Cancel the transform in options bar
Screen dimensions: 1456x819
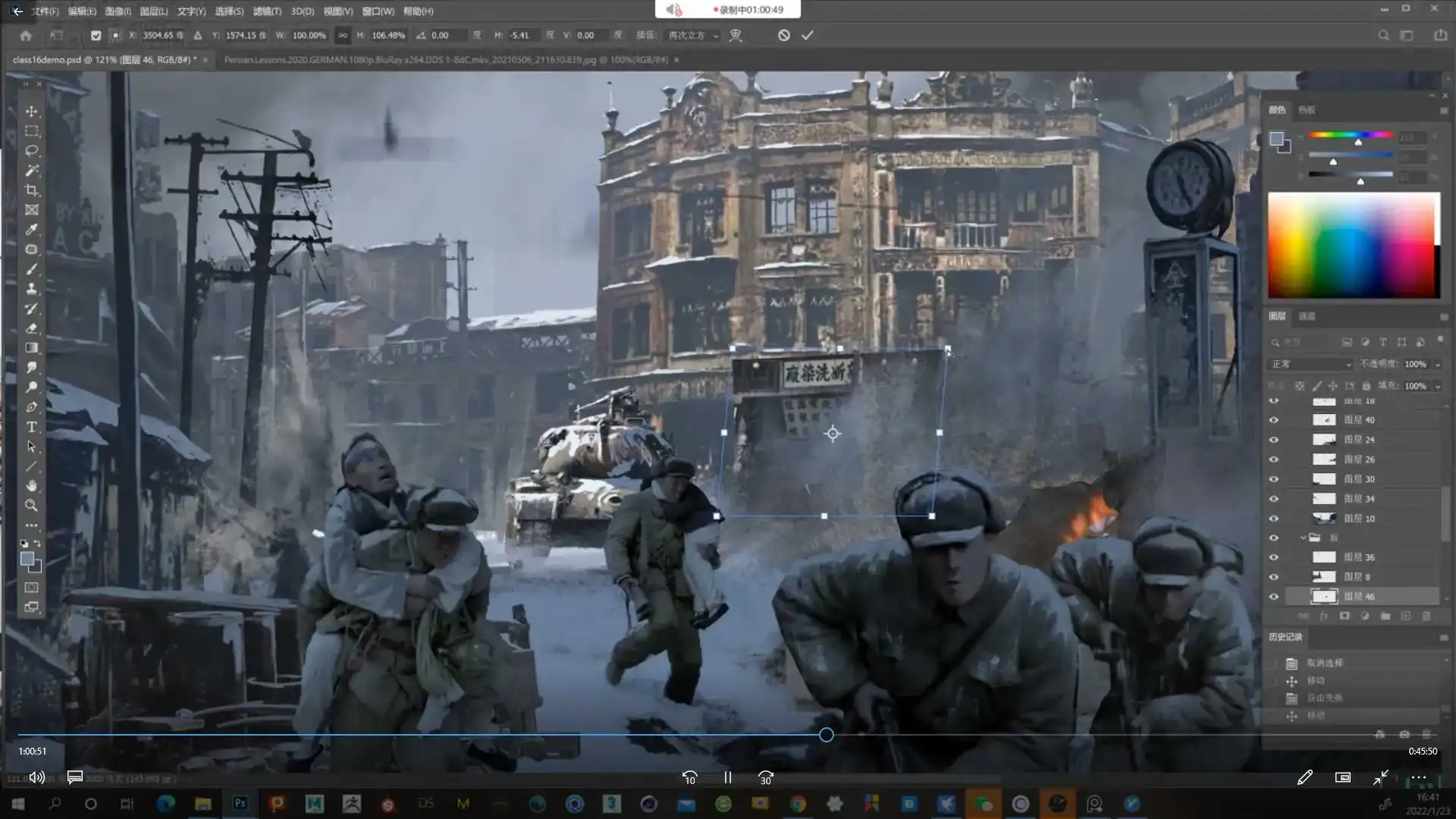click(x=784, y=35)
